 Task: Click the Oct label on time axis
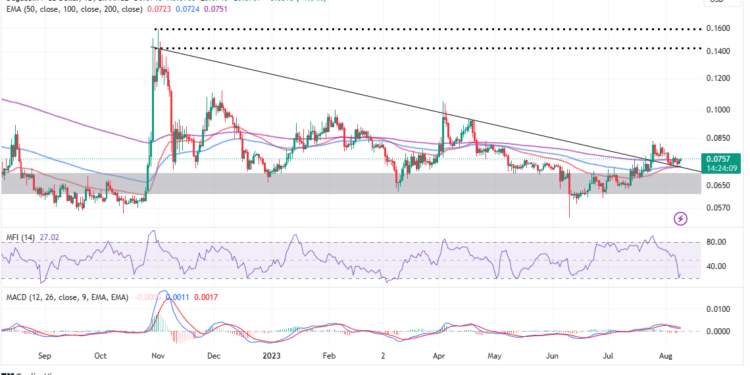(100, 356)
